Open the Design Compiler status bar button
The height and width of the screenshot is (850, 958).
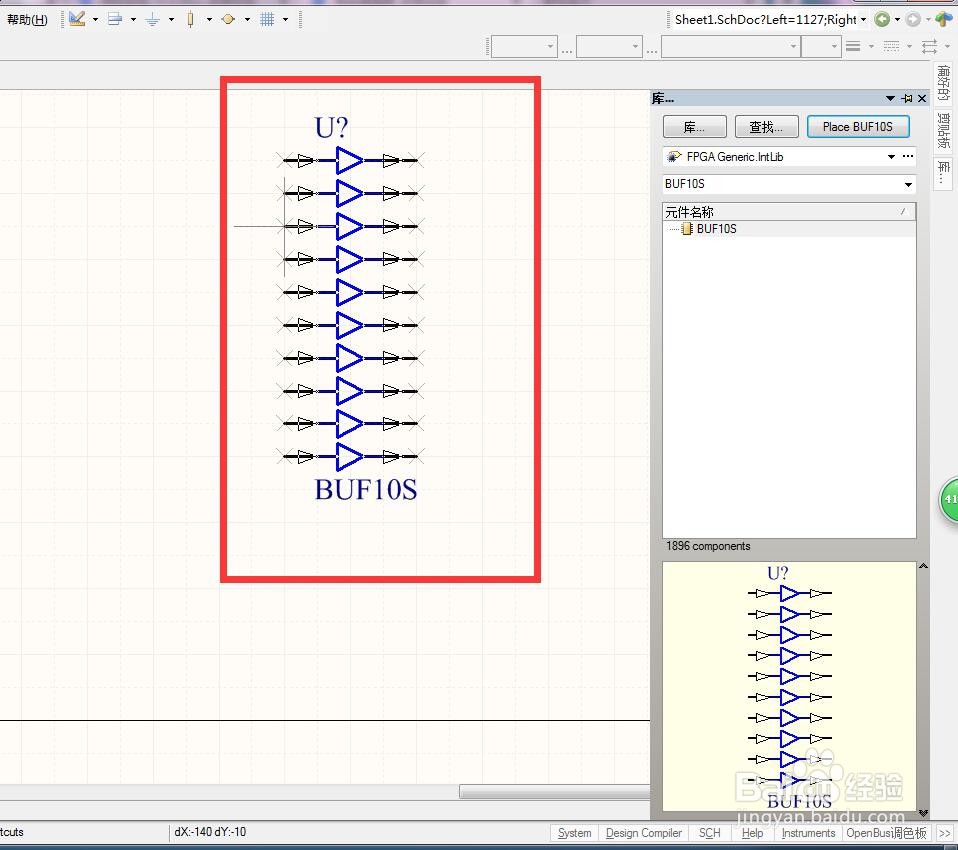point(643,833)
